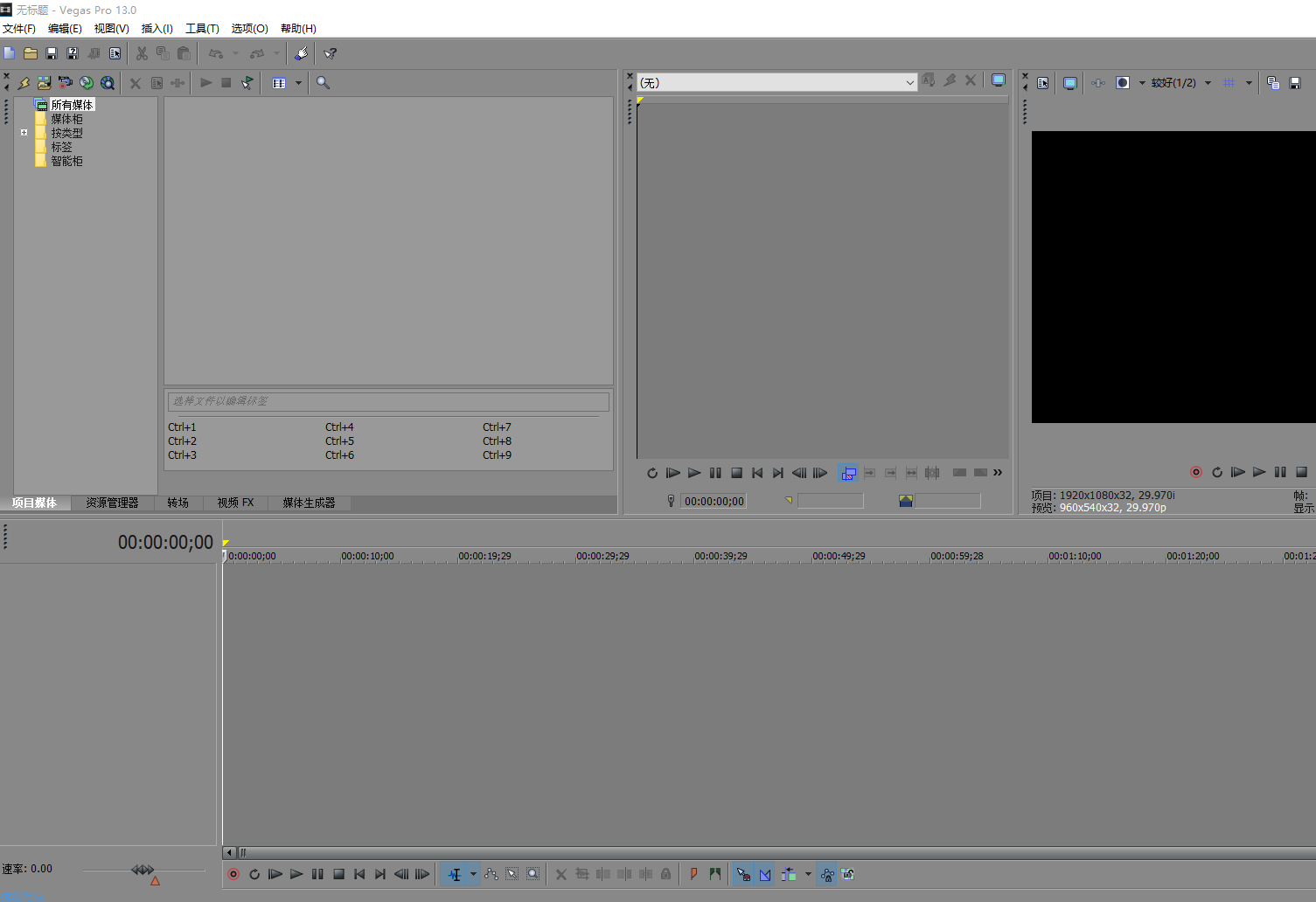Switch to the 资源管理器 tab
1316x902 pixels.
pos(112,503)
